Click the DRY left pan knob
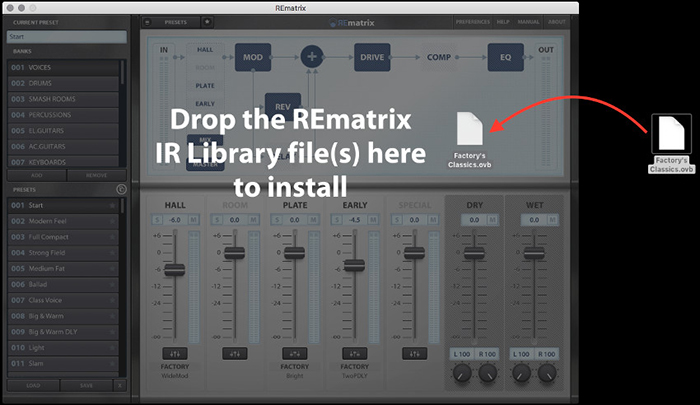The image size is (700, 405). tap(462, 373)
